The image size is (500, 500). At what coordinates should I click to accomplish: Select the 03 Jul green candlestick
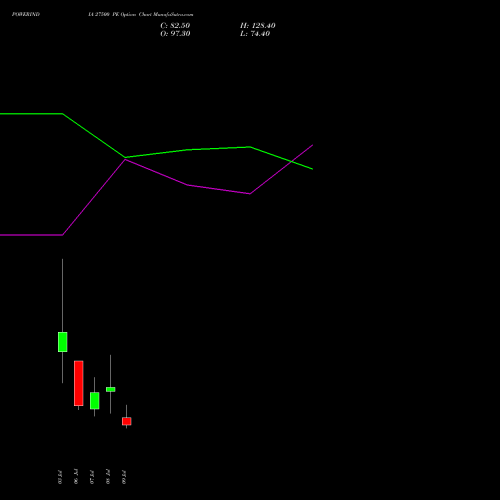pyautogui.click(x=62, y=342)
